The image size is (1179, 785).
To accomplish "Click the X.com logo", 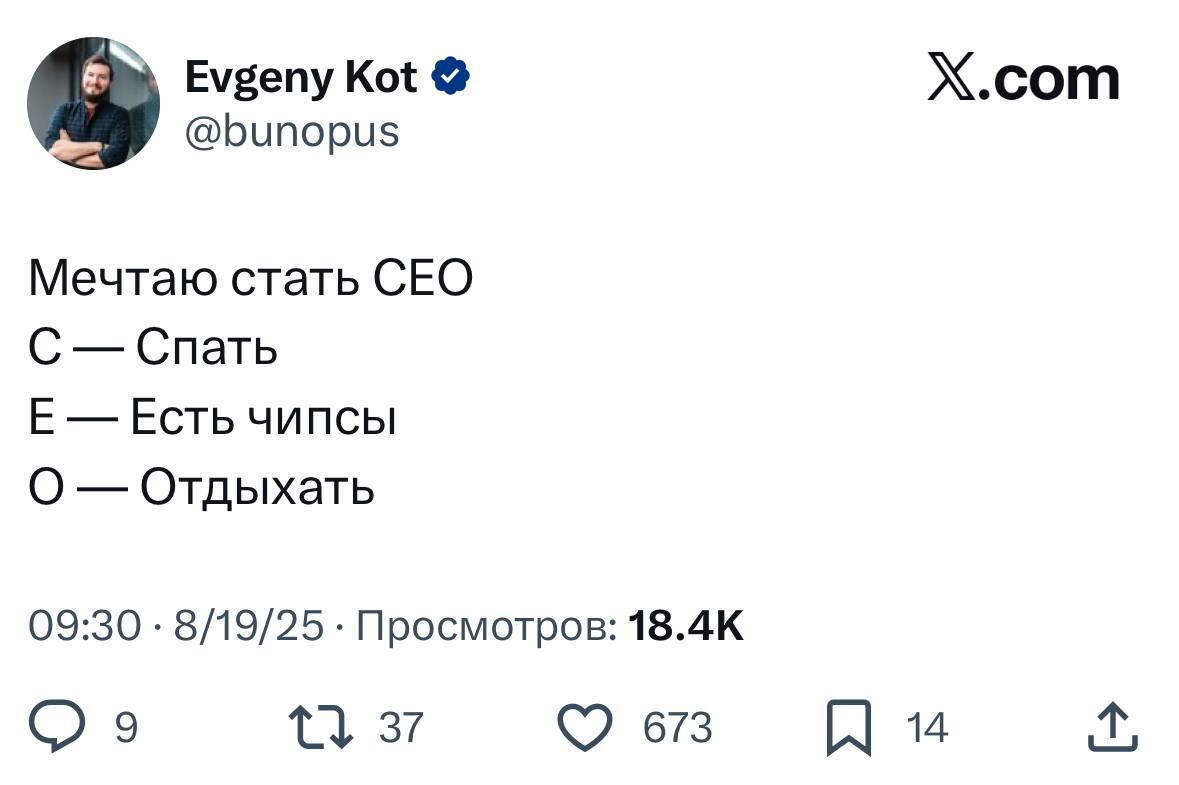I will tap(1023, 78).
